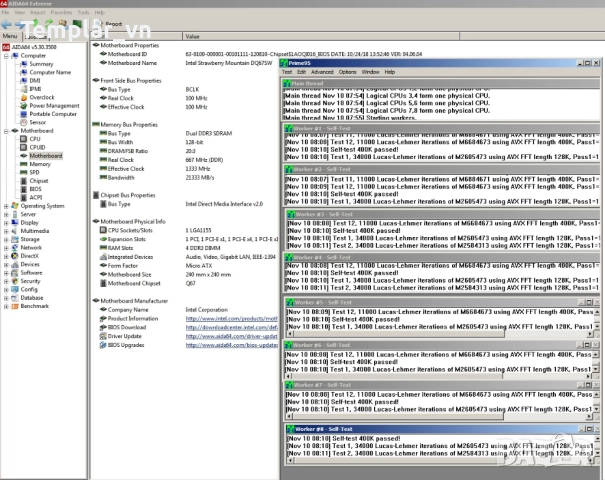Open the SPD entry under Motherboard

click(34, 172)
